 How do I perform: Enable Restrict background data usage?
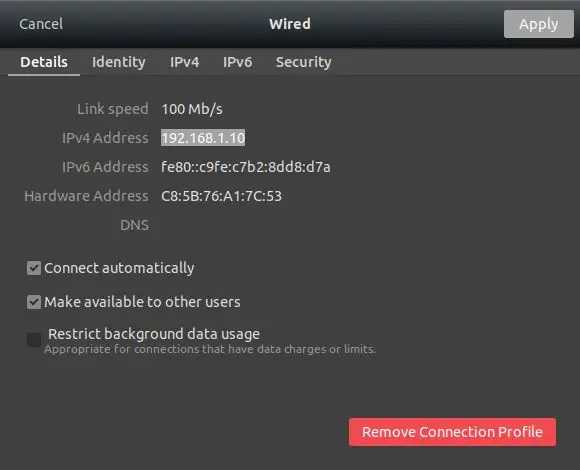(34, 339)
